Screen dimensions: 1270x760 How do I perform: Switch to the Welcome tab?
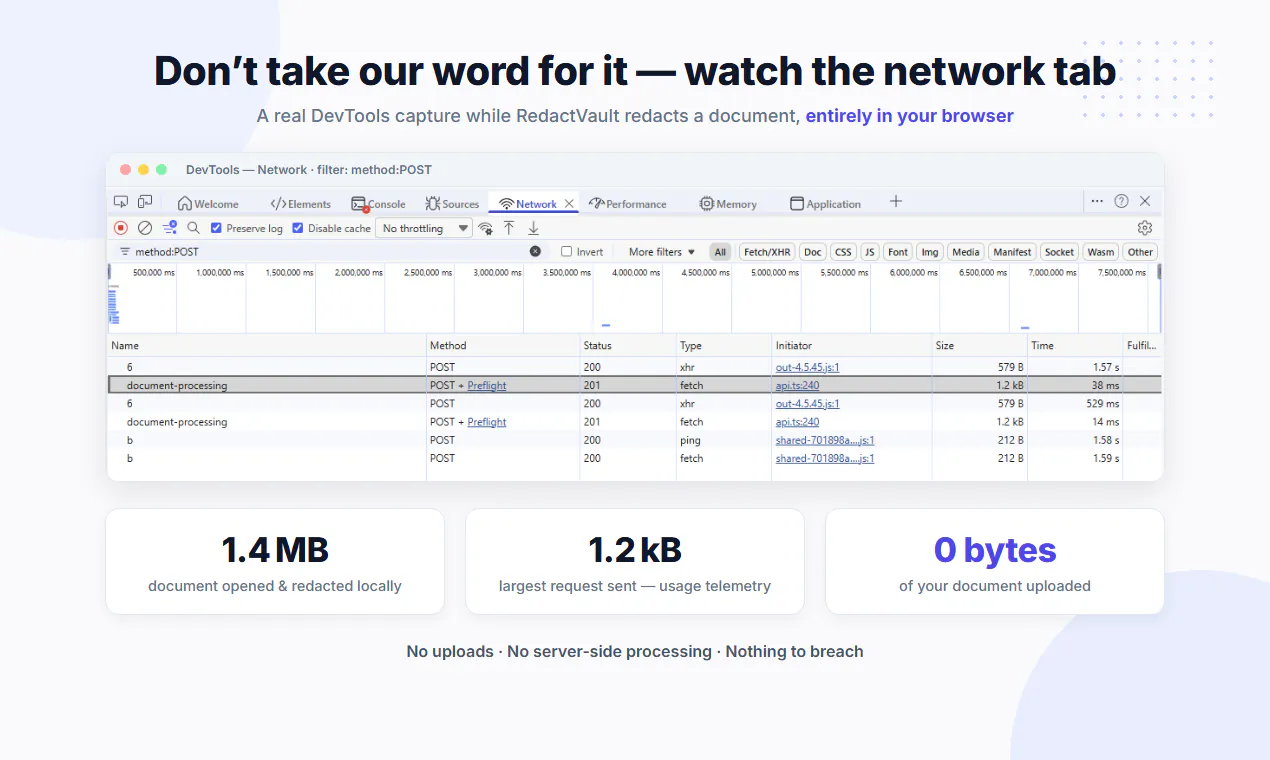[208, 203]
